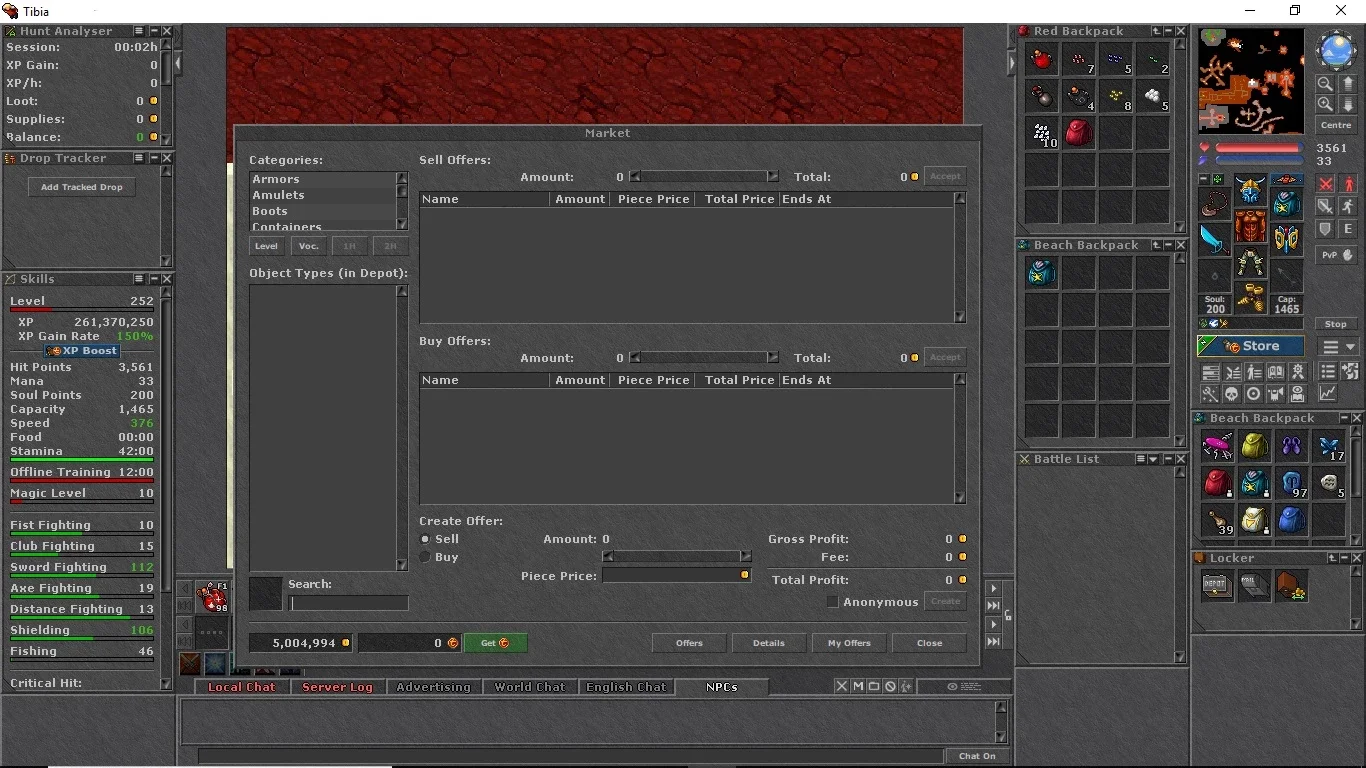Click the yellow backpack in Beach Backpack
The width and height of the screenshot is (1366, 768).
click(1254, 446)
